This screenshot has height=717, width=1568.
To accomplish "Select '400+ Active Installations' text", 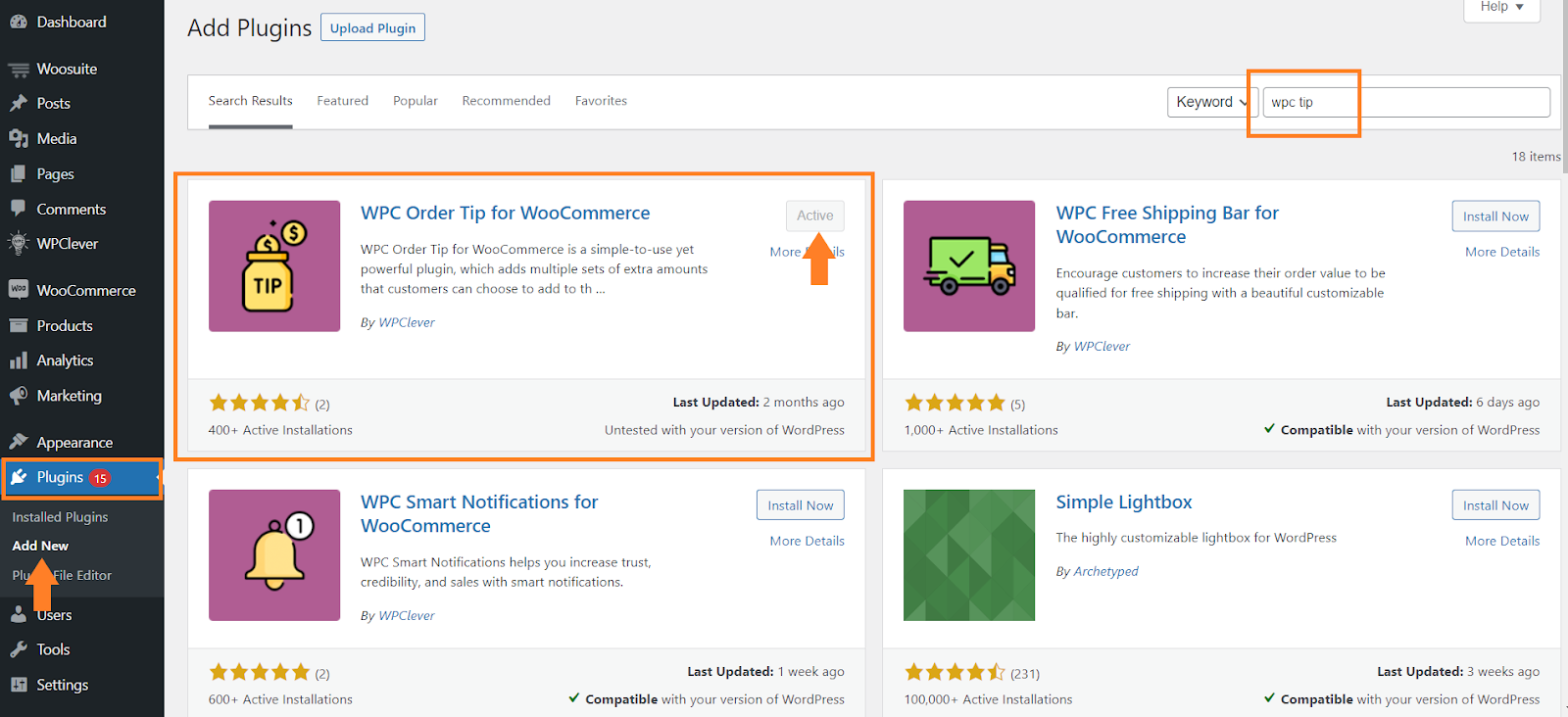I will pyautogui.click(x=280, y=430).
